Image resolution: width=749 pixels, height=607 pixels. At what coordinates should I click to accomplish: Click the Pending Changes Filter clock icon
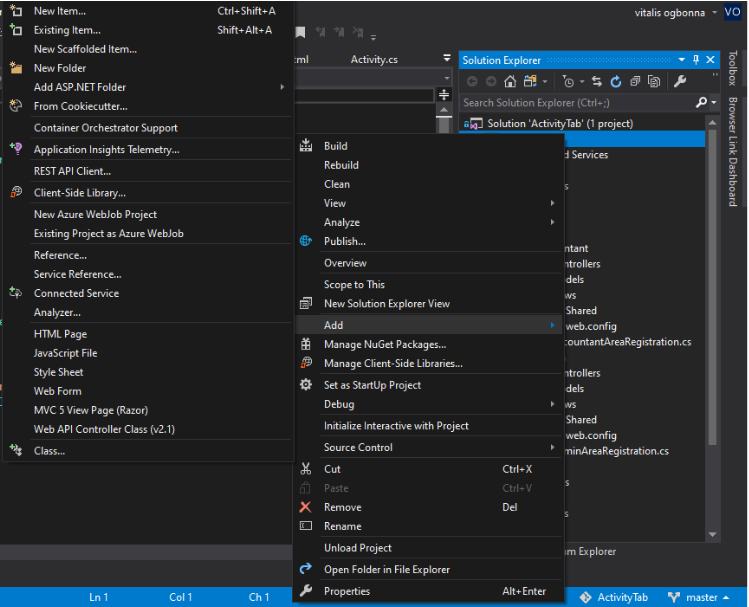pyautogui.click(x=568, y=82)
